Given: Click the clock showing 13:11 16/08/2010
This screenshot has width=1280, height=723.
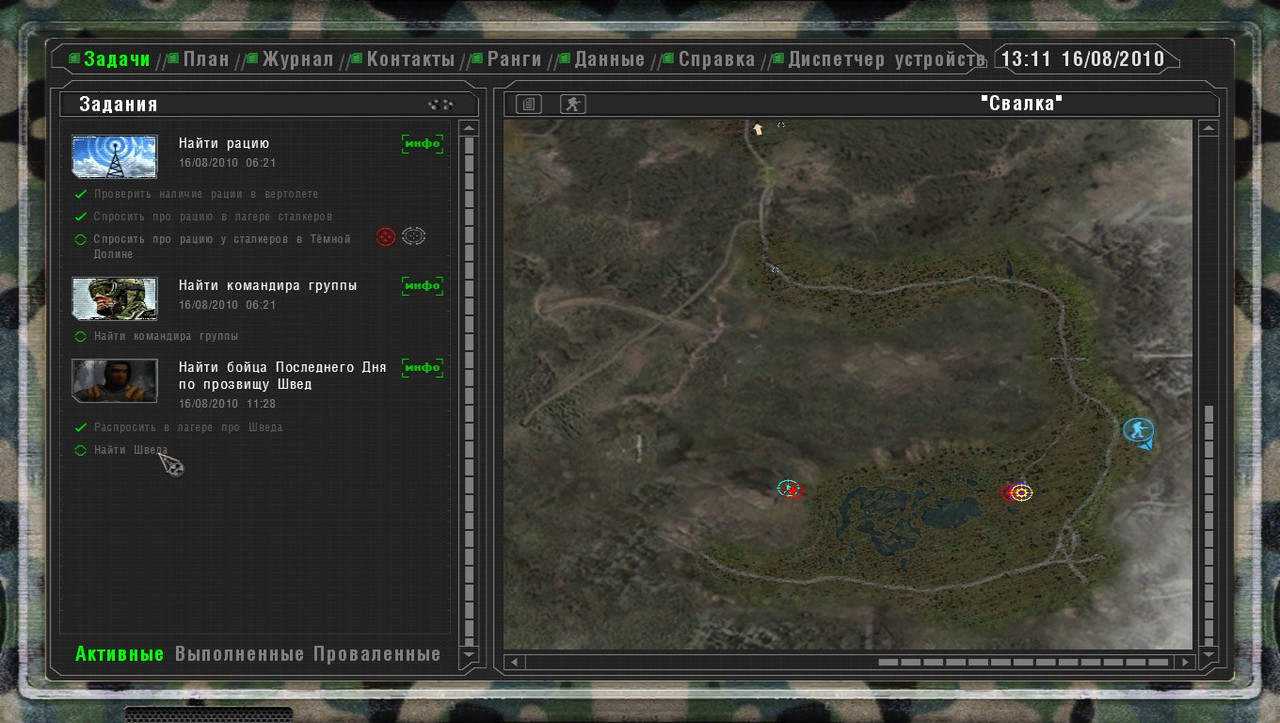Looking at the screenshot, I should coord(1083,59).
